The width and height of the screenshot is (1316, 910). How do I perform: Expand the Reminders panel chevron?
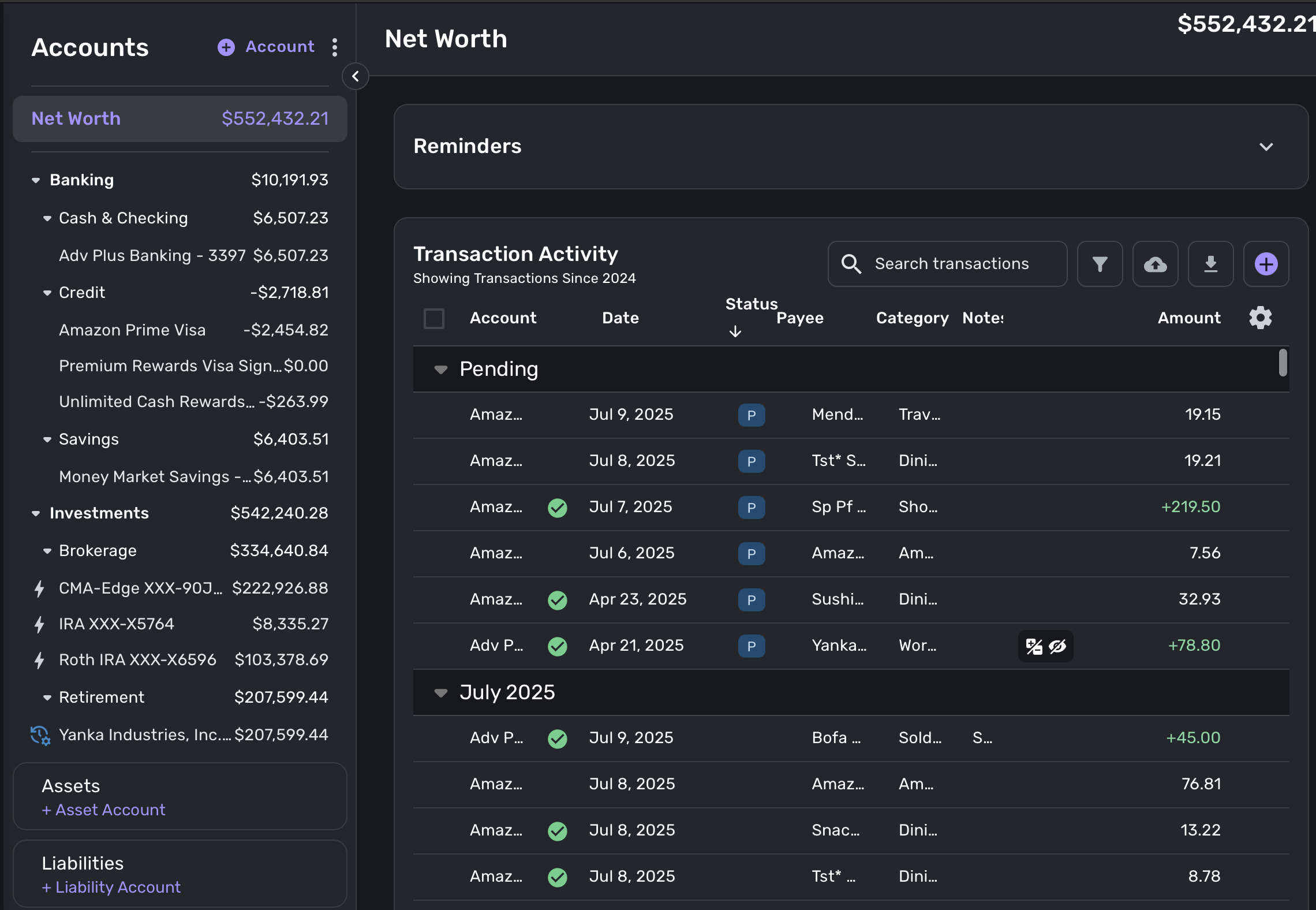tap(1266, 147)
